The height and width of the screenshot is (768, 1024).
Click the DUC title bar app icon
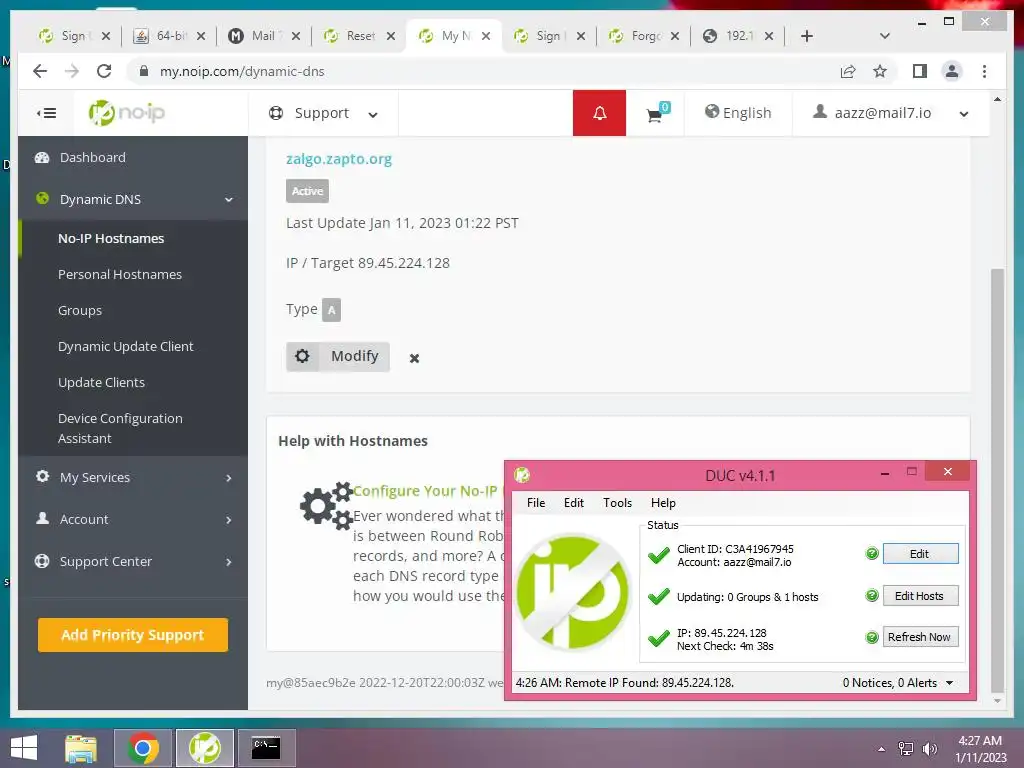click(522, 475)
